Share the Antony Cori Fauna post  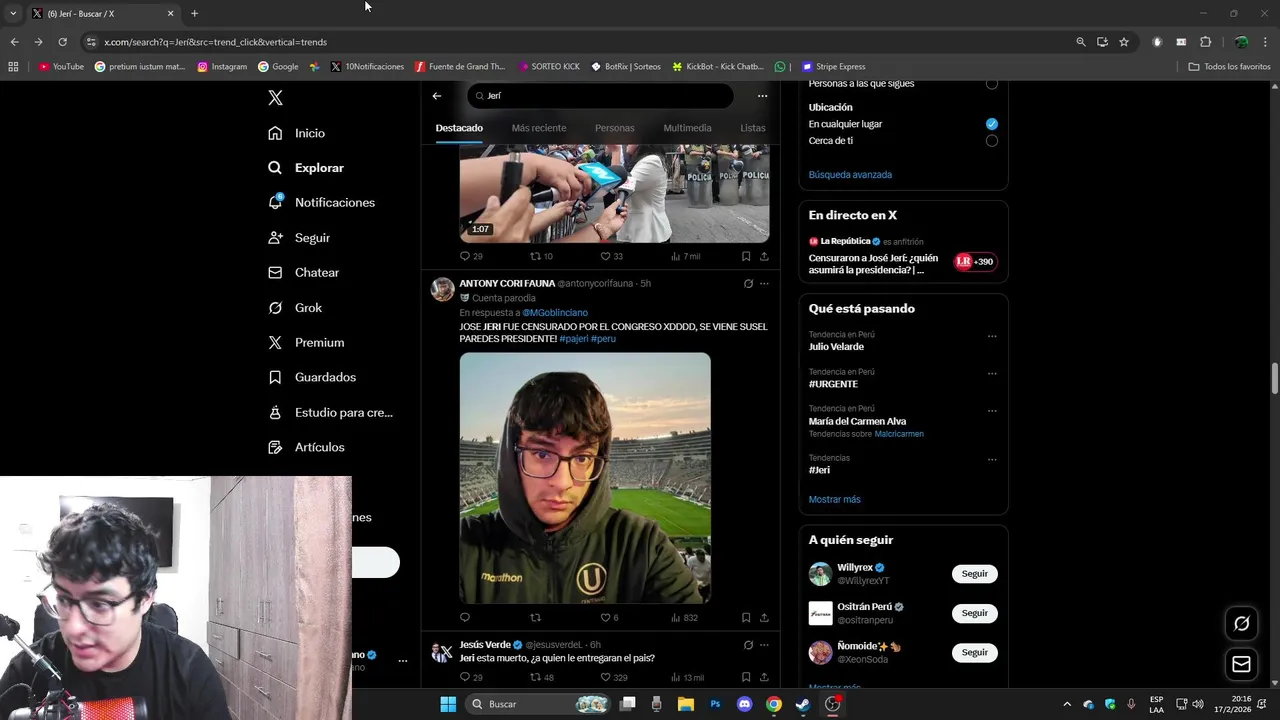pos(764,618)
